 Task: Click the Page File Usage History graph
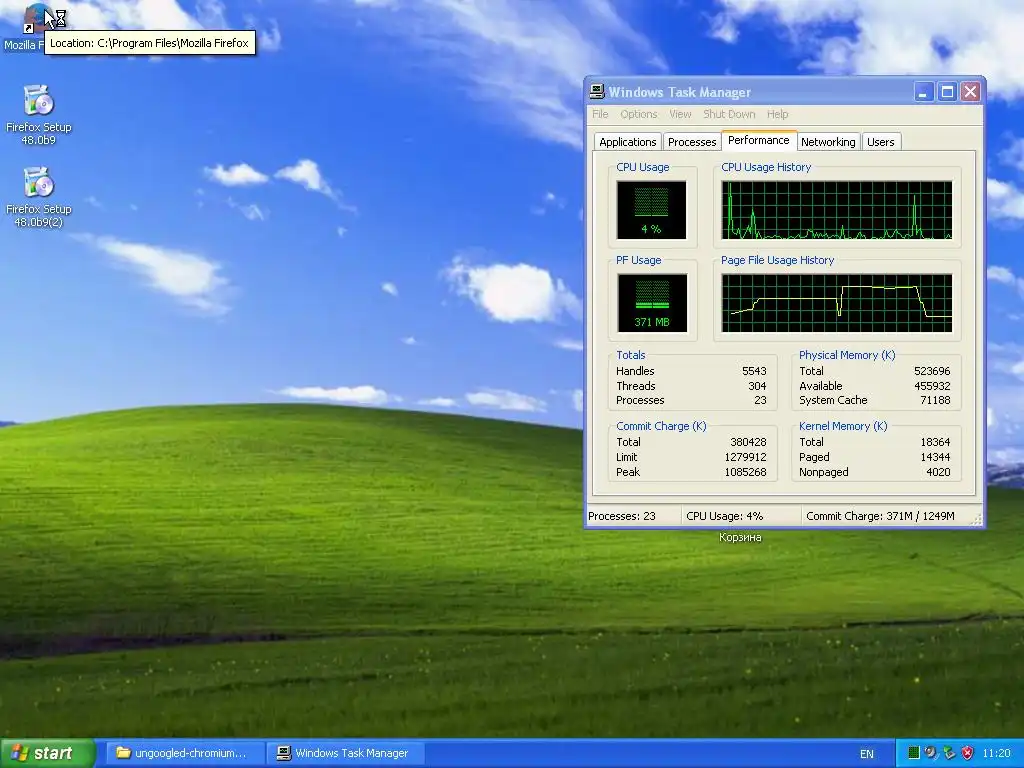click(837, 303)
